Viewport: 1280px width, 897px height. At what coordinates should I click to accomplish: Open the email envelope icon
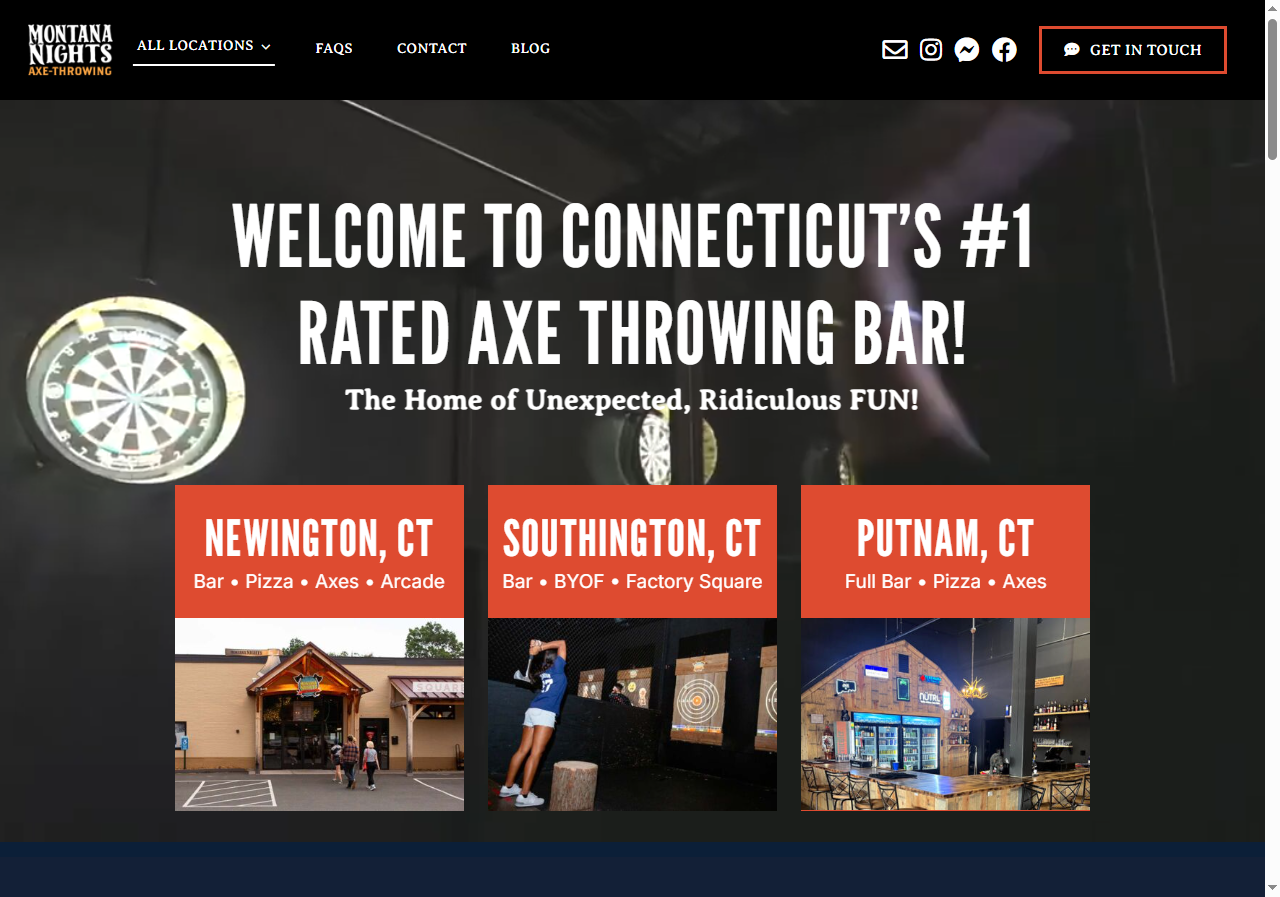click(x=895, y=49)
